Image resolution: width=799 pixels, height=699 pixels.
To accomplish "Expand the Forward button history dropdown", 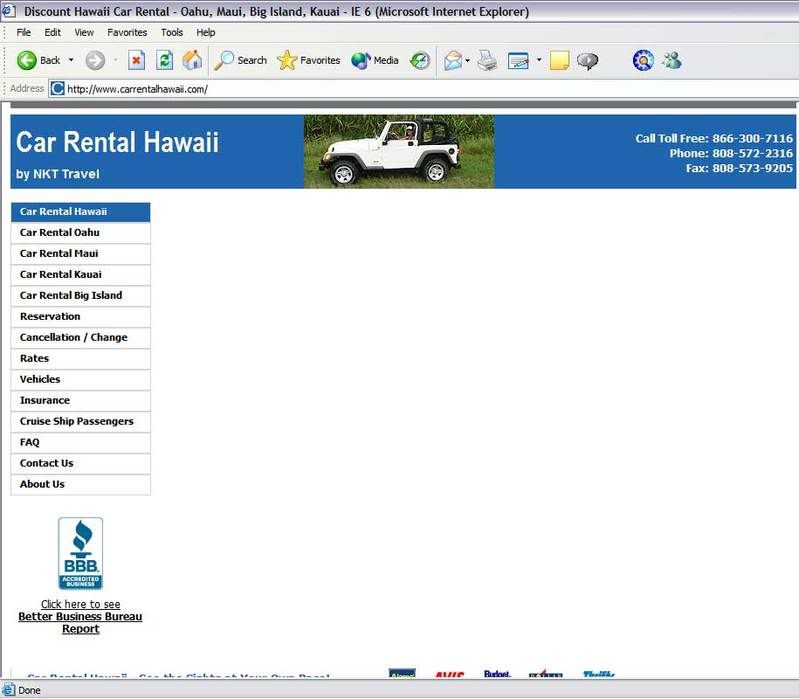I will point(114,60).
